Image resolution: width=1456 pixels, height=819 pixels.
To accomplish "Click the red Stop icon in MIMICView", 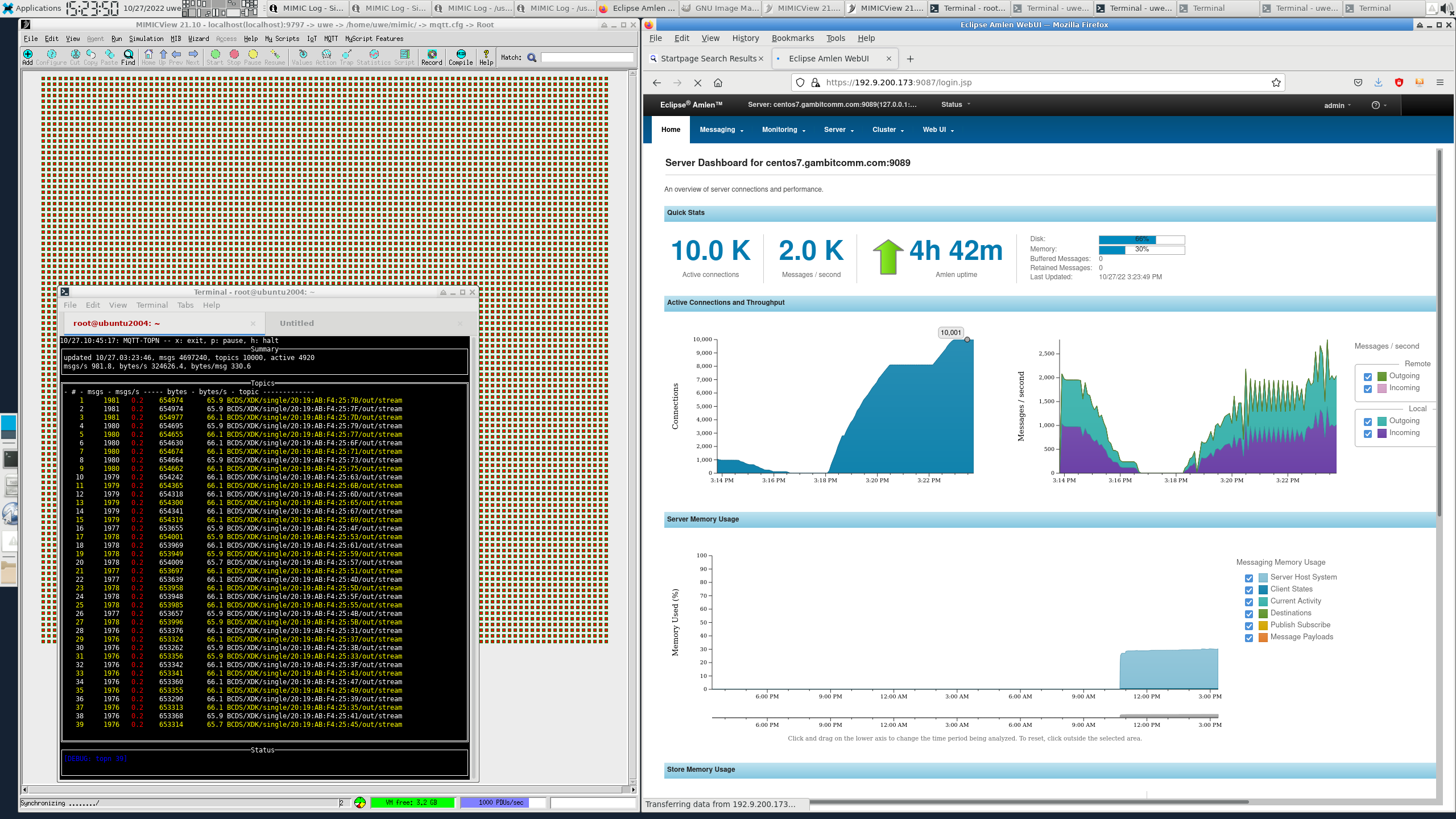I will [x=234, y=57].
